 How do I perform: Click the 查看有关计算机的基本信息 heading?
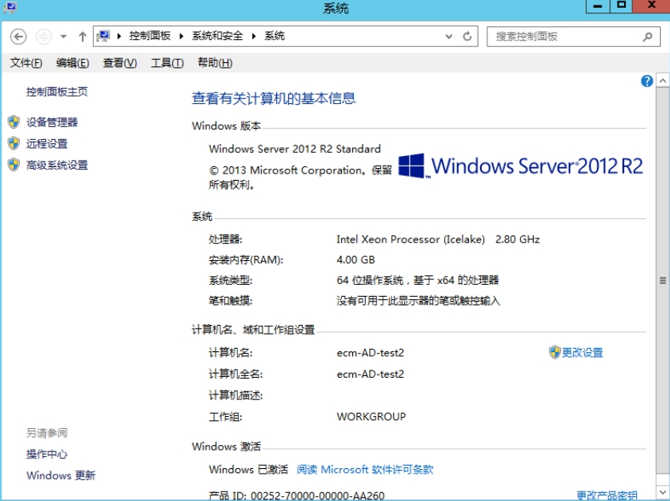click(x=273, y=98)
